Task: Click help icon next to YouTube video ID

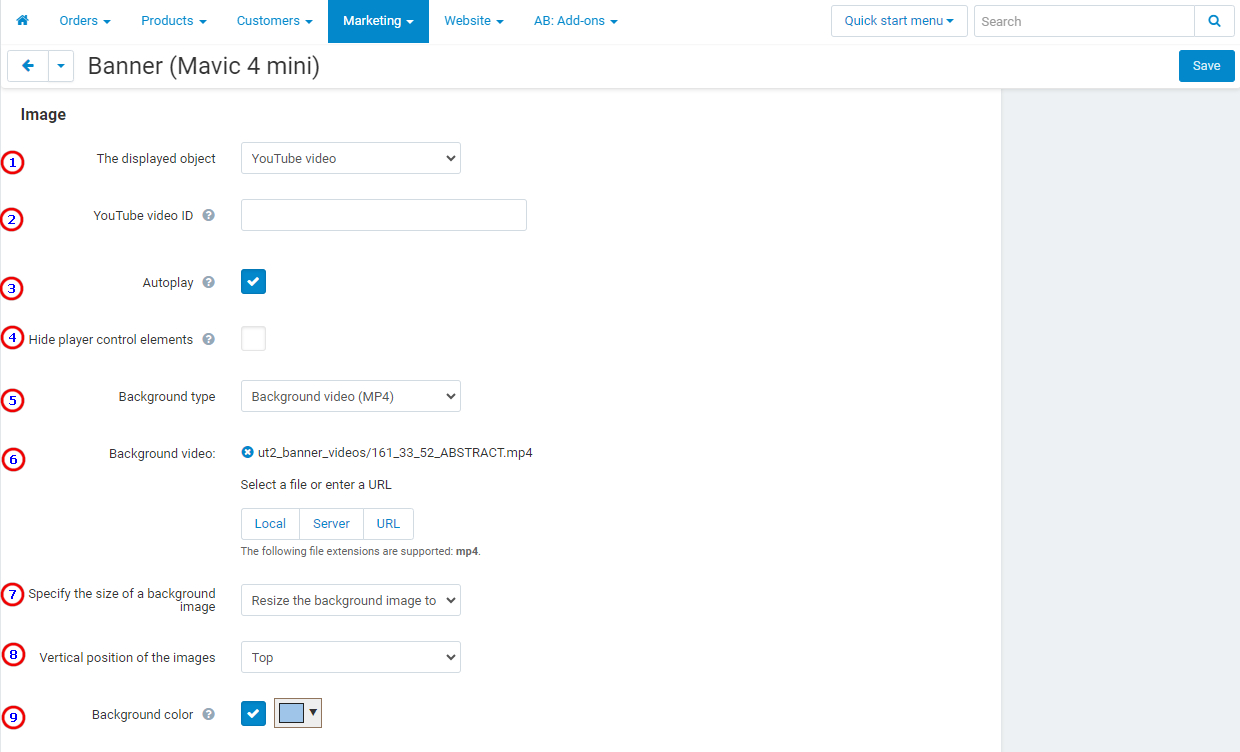Action: pyautogui.click(x=209, y=215)
